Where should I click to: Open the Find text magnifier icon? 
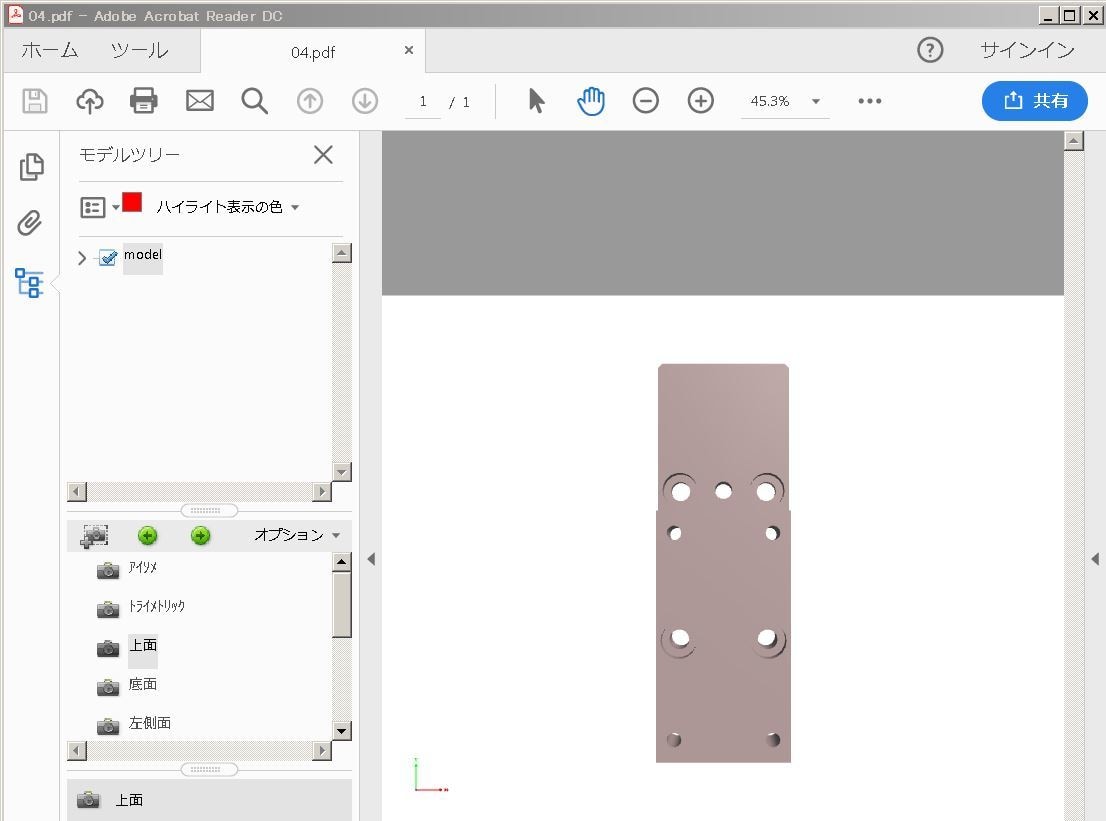[x=255, y=102]
